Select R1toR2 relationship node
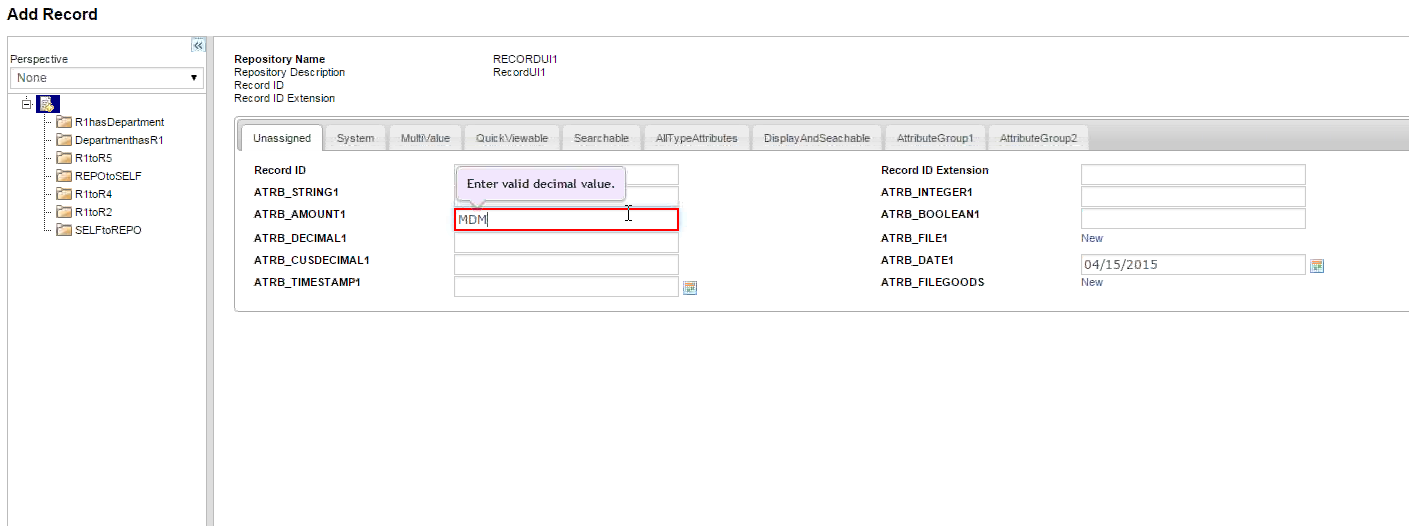Screen dimensions: 1409x526 click(94, 212)
